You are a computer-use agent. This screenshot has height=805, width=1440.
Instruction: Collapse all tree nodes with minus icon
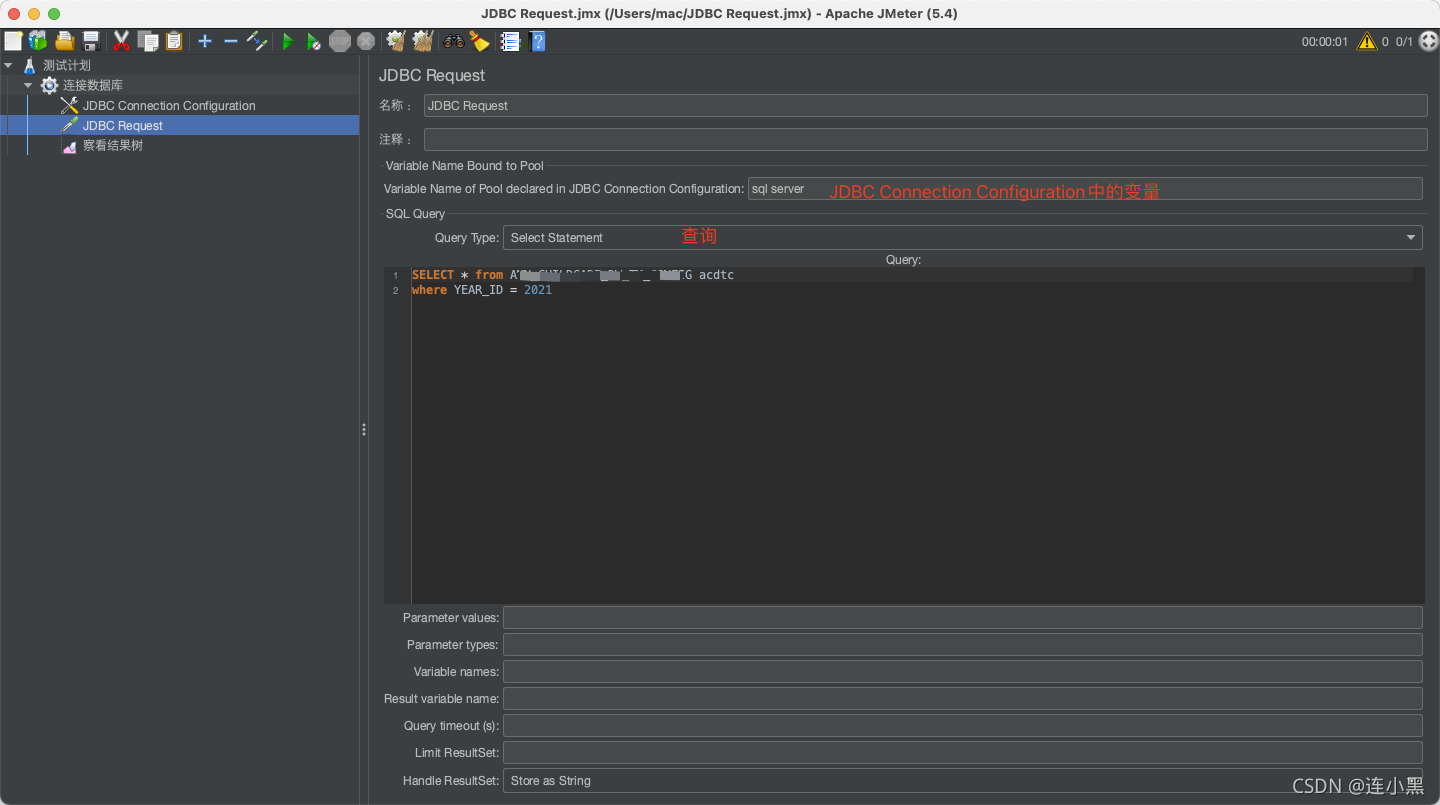click(231, 41)
